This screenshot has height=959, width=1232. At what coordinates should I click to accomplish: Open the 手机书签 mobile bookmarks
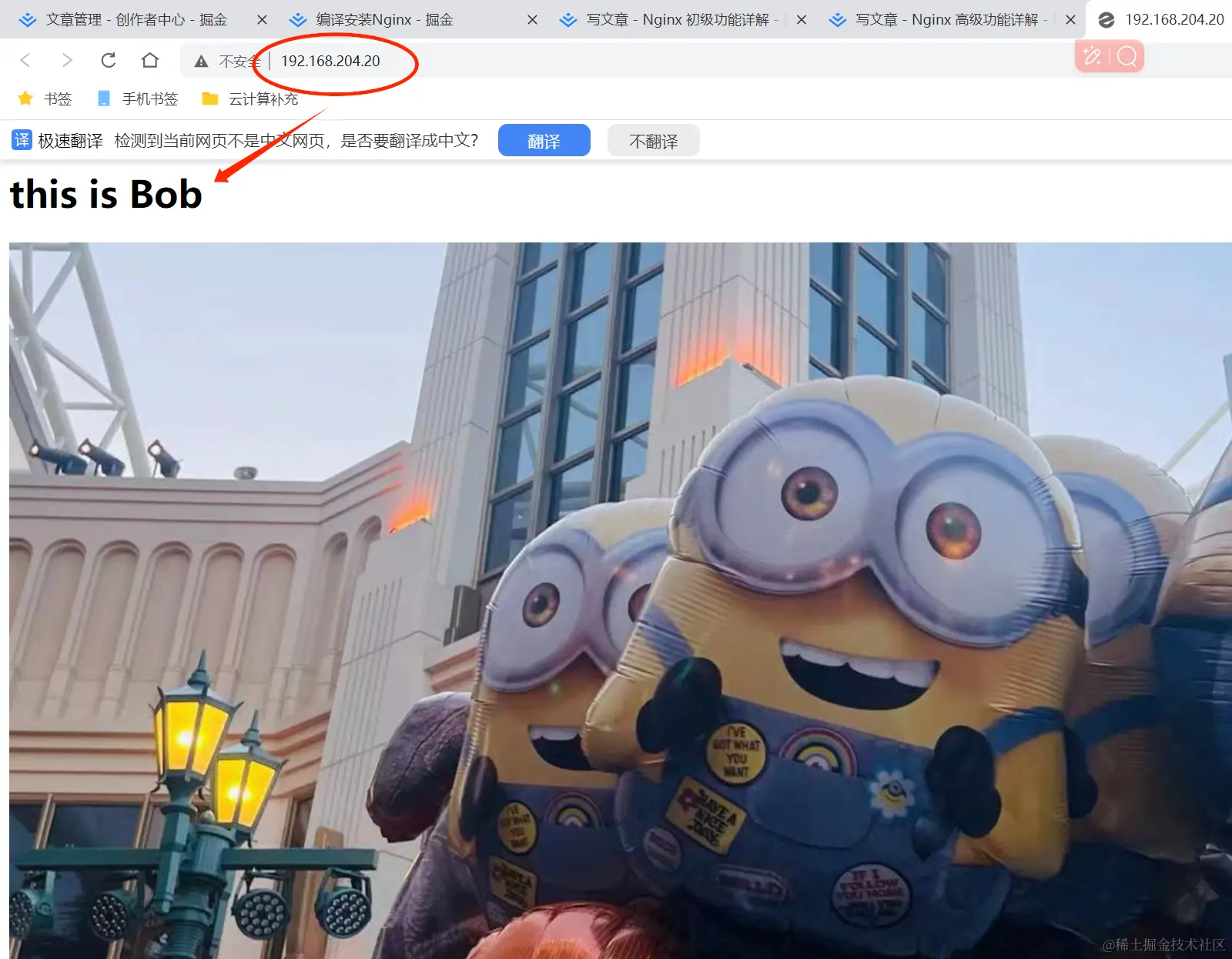click(138, 99)
